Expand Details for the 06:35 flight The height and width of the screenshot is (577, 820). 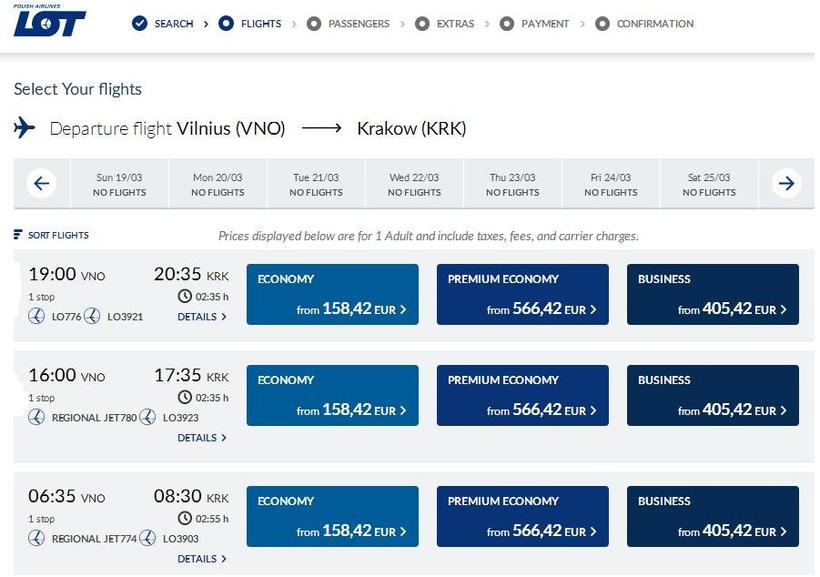[x=202, y=559]
